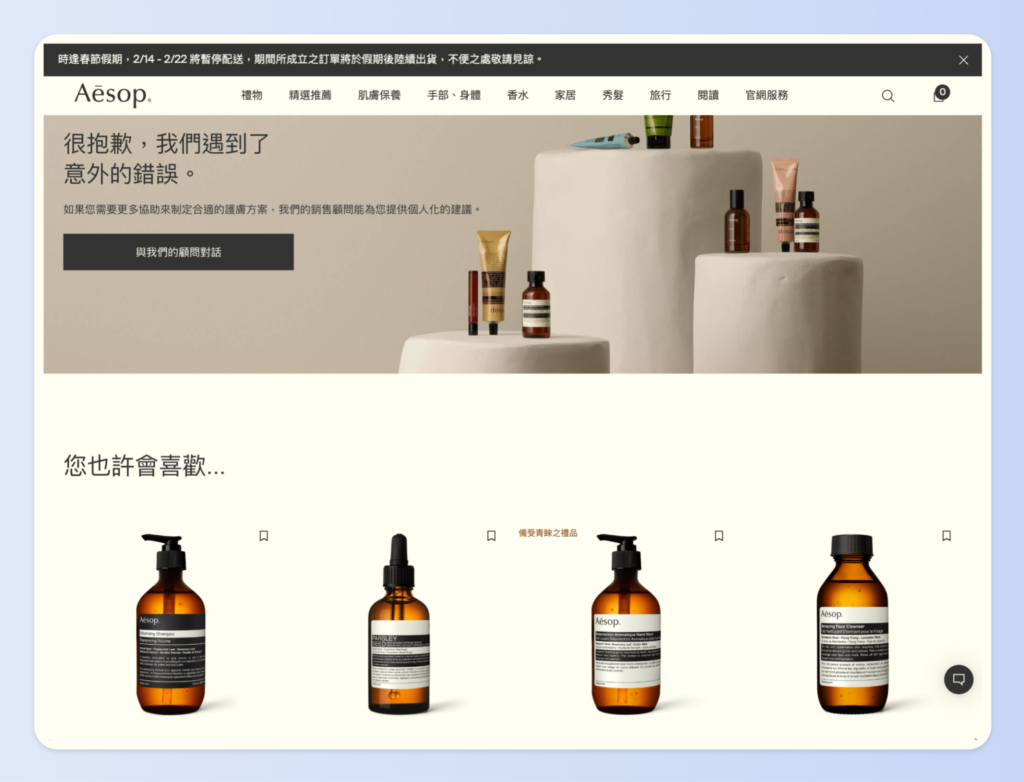View the Resurrection hand wash bottle image

[626, 624]
